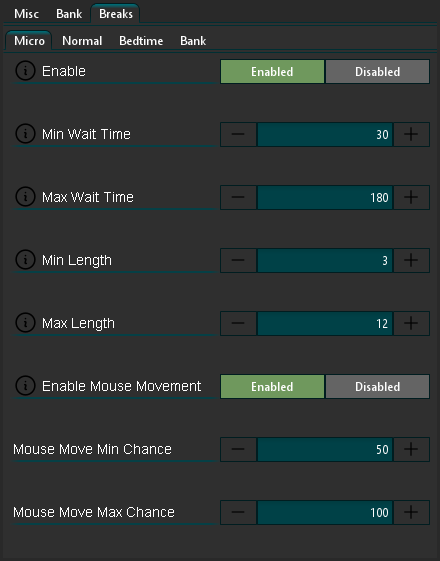Click info icon for Enable Mouse Movement
Viewport: 440px width, 561px height.
tap(25, 386)
